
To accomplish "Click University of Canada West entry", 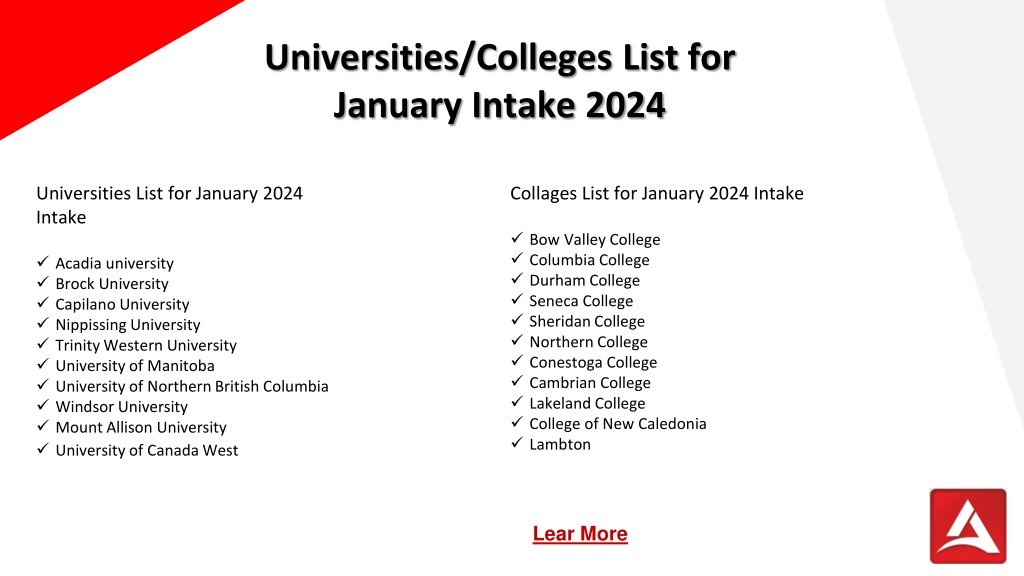I will point(146,450).
